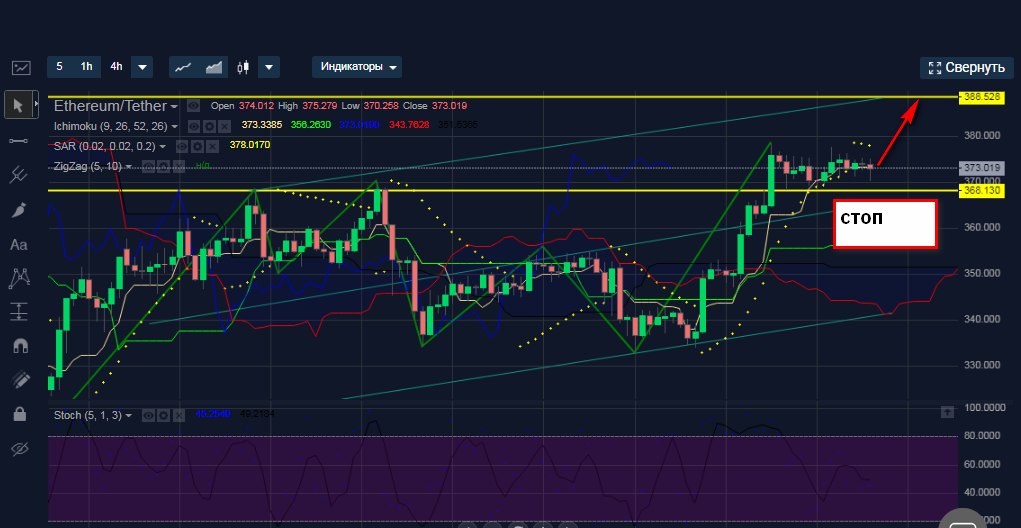The width and height of the screenshot is (1021, 528).
Task: Click the Open value 374.012
Action: pyautogui.click(x=257, y=105)
